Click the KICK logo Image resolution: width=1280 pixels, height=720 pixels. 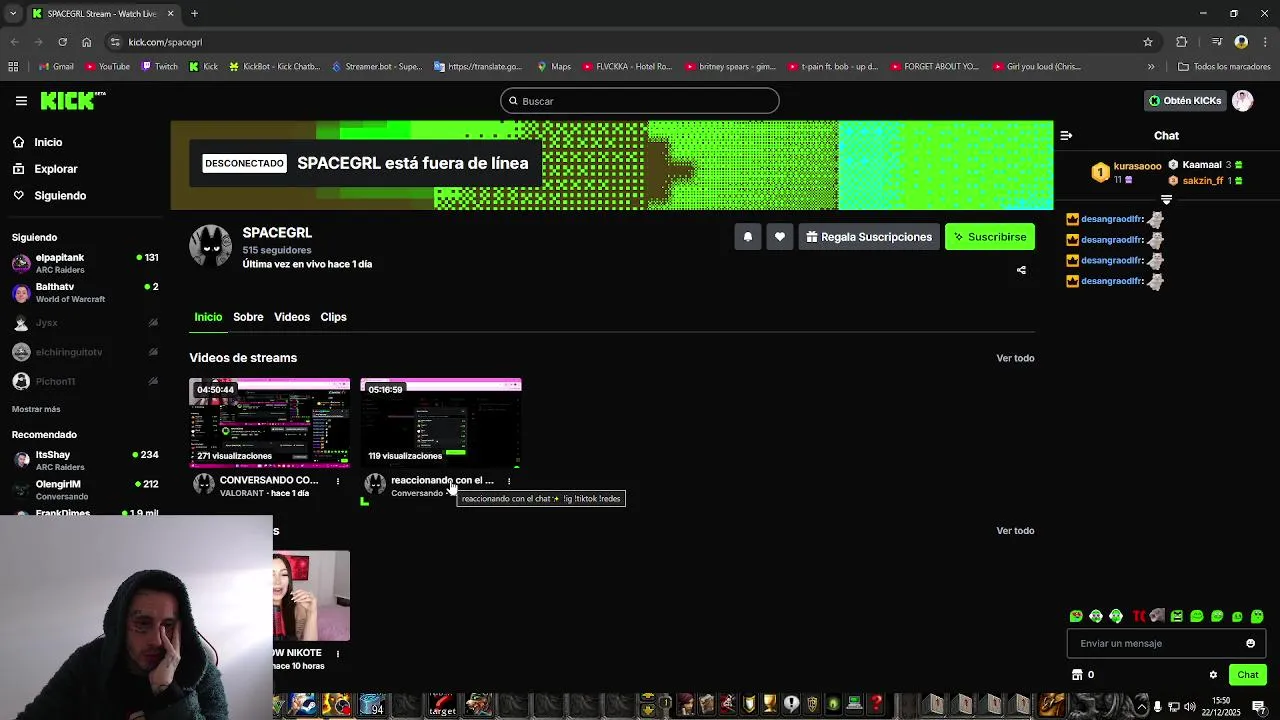click(72, 101)
